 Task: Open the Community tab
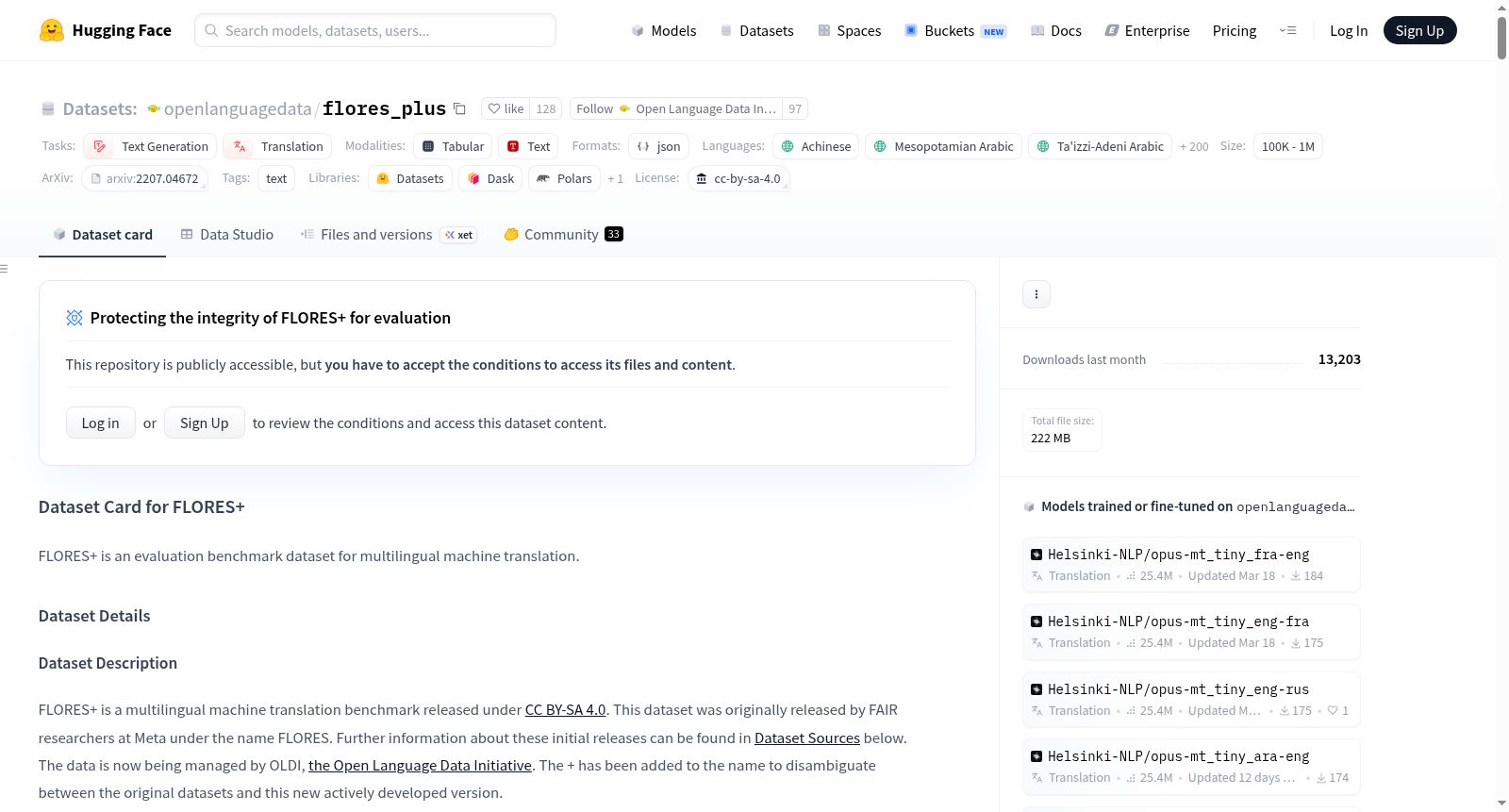(x=563, y=235)
